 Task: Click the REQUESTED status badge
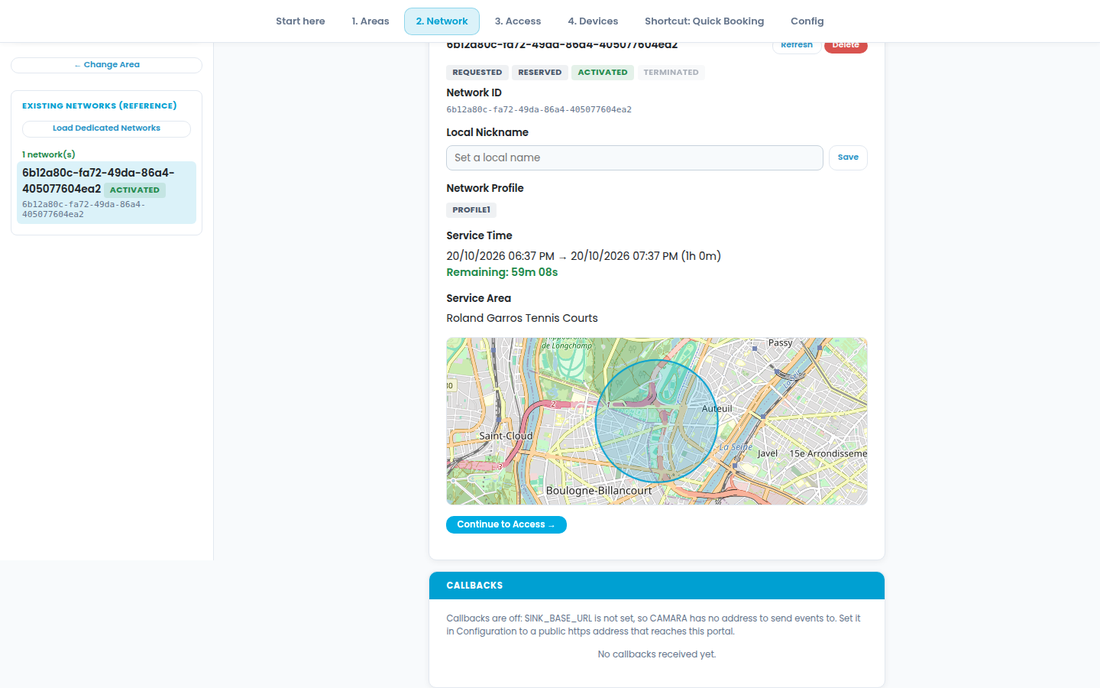coord(477,72)
